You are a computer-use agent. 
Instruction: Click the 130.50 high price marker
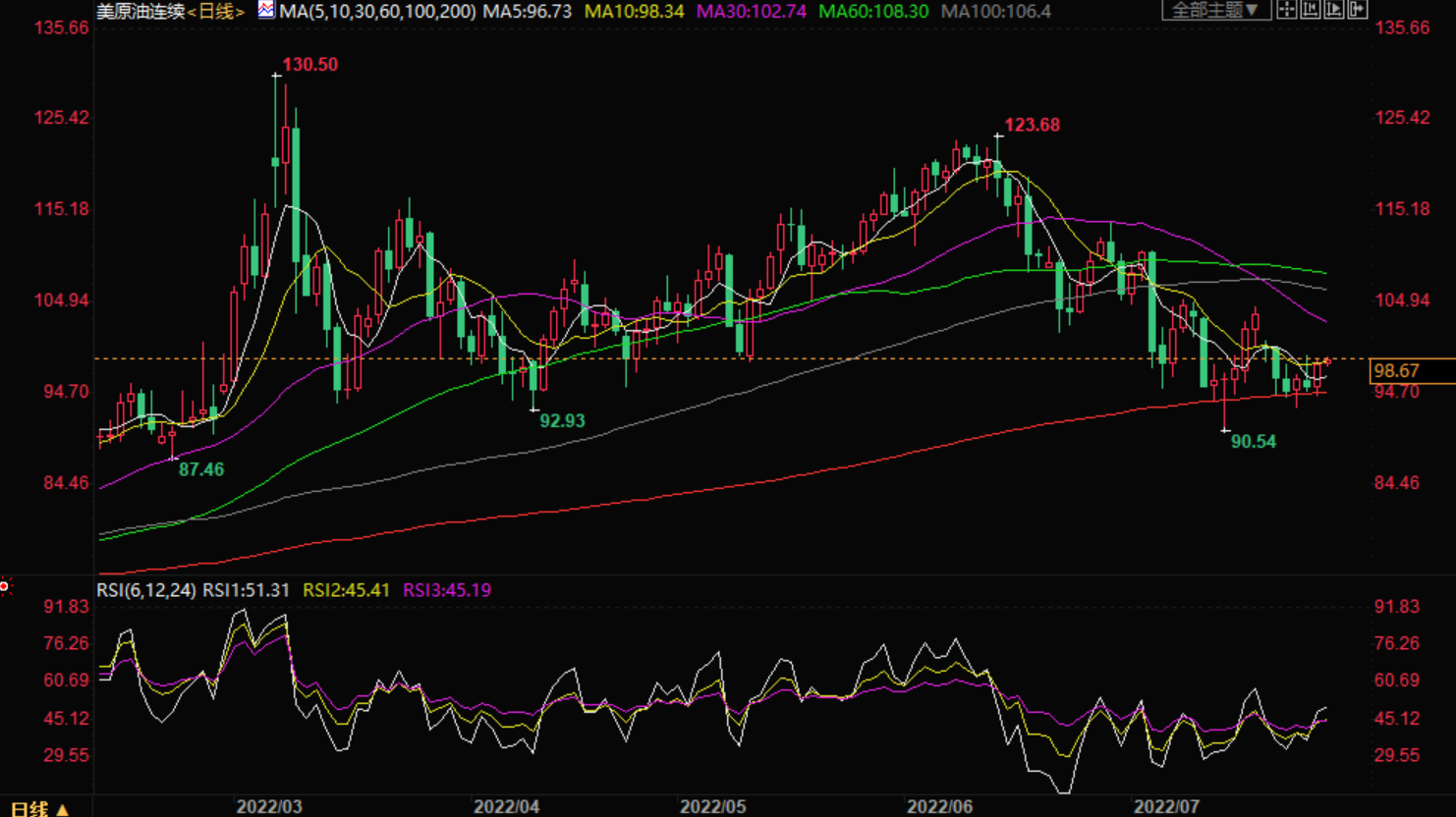[309, 65]
